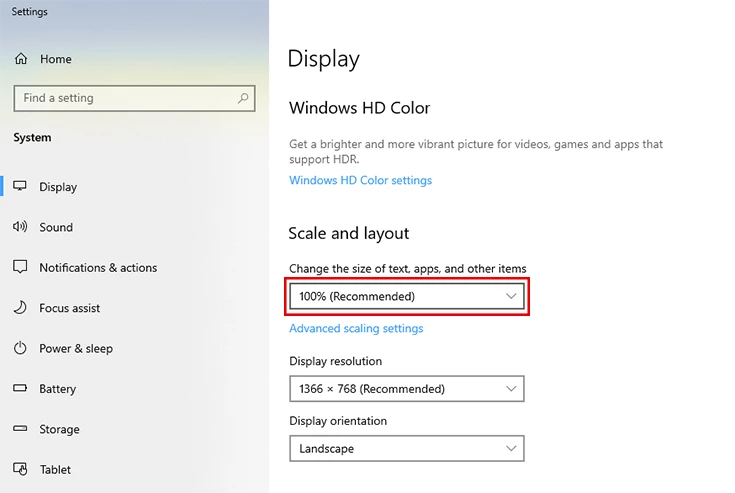The width and height of the screenshot is (735, 493).
Task: Open the Display orientation Landscape dropdown
Action: (x=406, y=449)
